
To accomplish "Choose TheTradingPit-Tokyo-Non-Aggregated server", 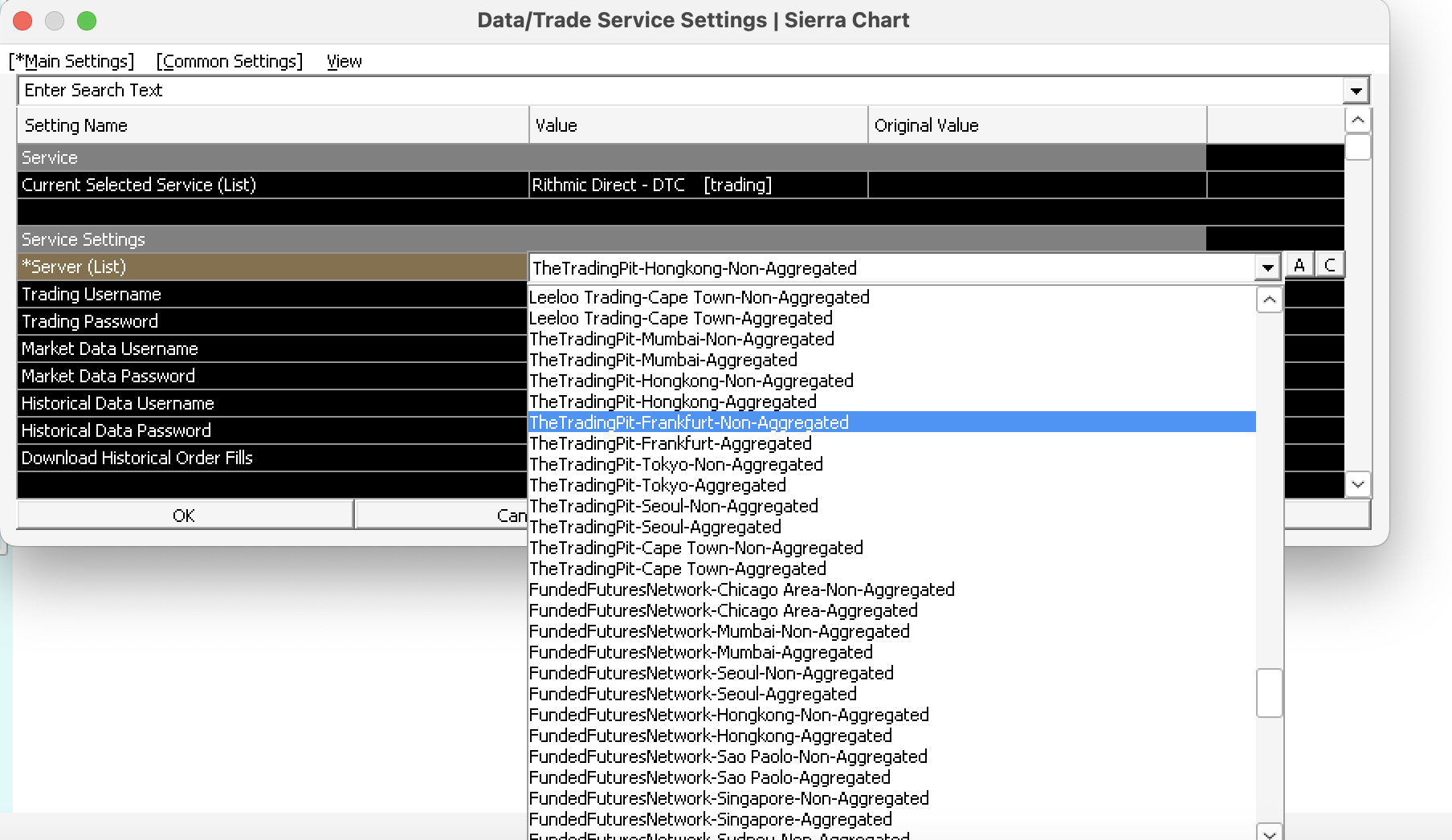I will pyautogui.click(x=891, y=464).
